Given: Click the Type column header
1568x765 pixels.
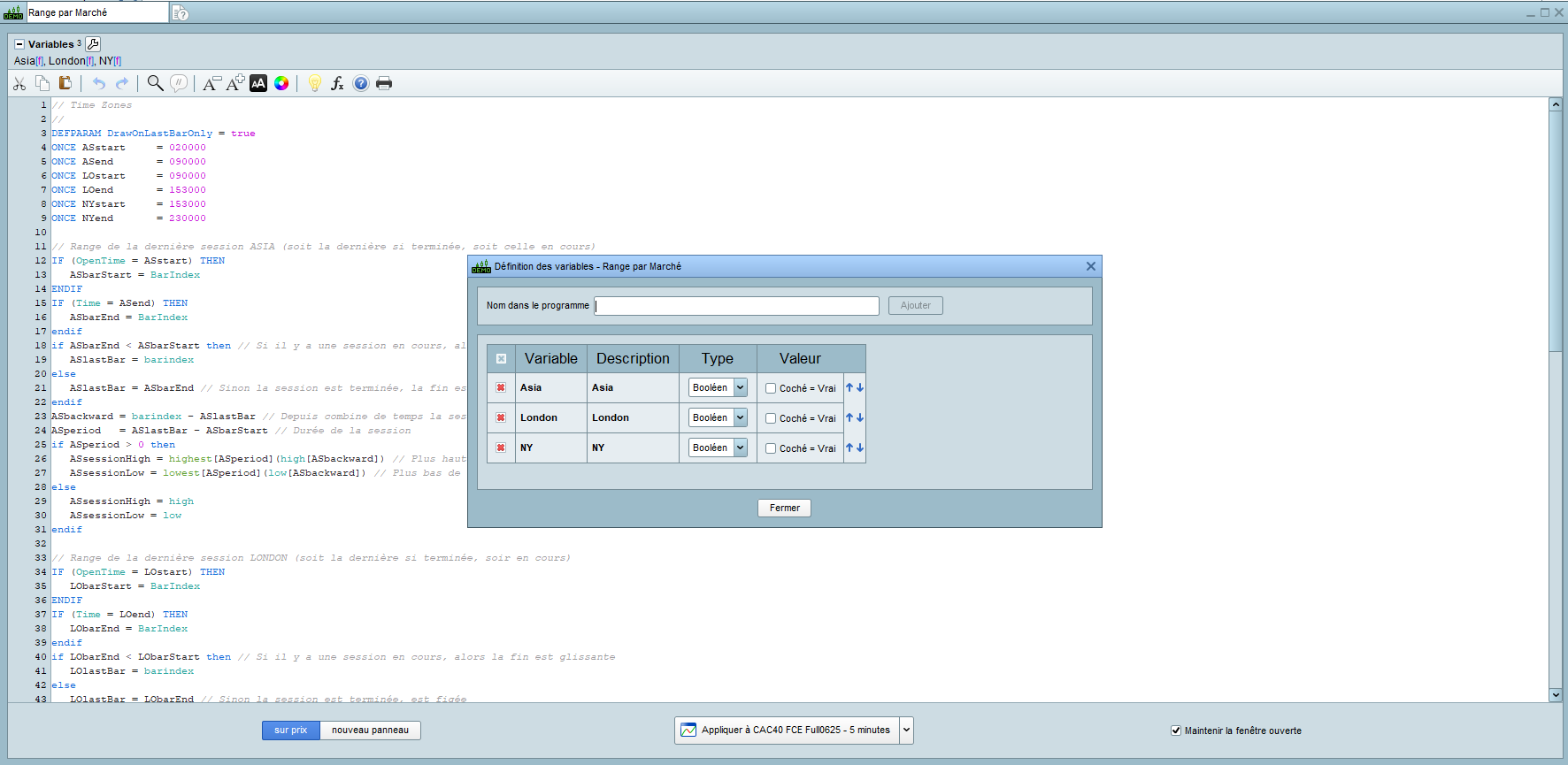Looking at the screenshot, I should 718,358.
